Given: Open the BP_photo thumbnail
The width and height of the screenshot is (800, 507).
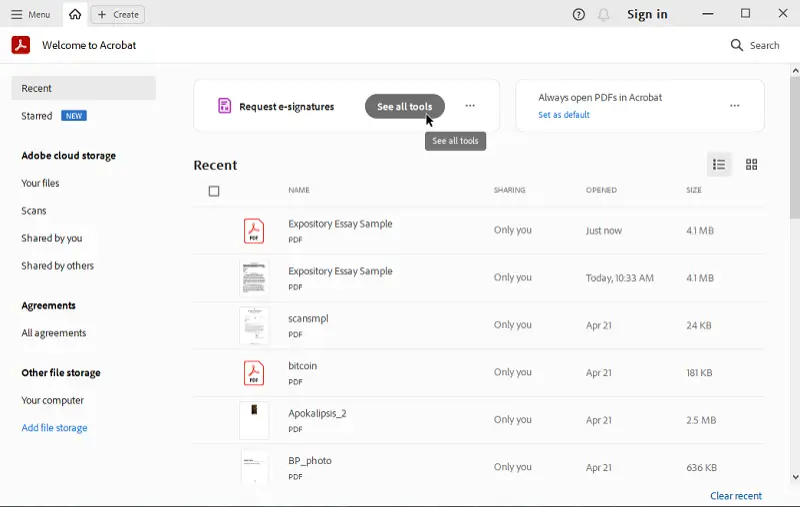Looking at the screenshot, I should pyautogui.click(x=254, y=467).
